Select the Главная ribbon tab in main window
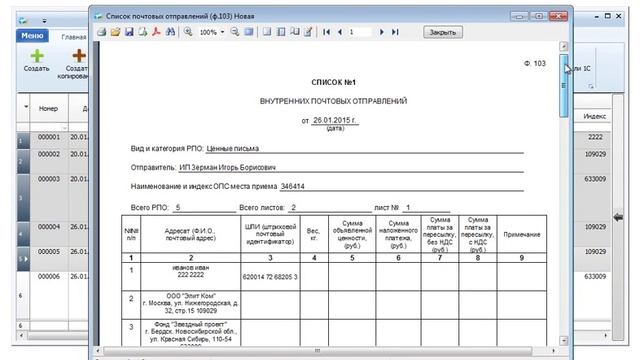 74,37
